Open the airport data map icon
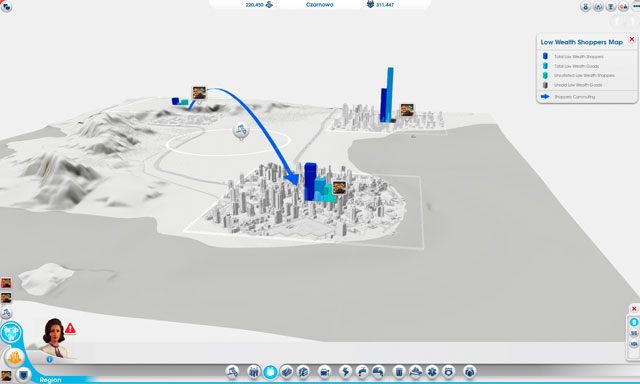This screenshot has height=384, width=640. 233,372
